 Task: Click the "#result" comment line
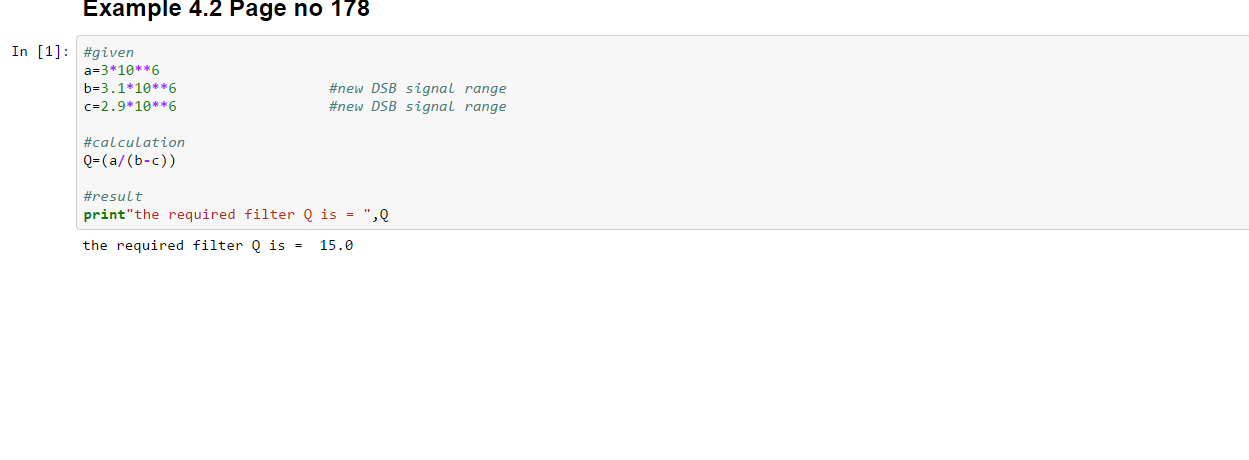113,196
